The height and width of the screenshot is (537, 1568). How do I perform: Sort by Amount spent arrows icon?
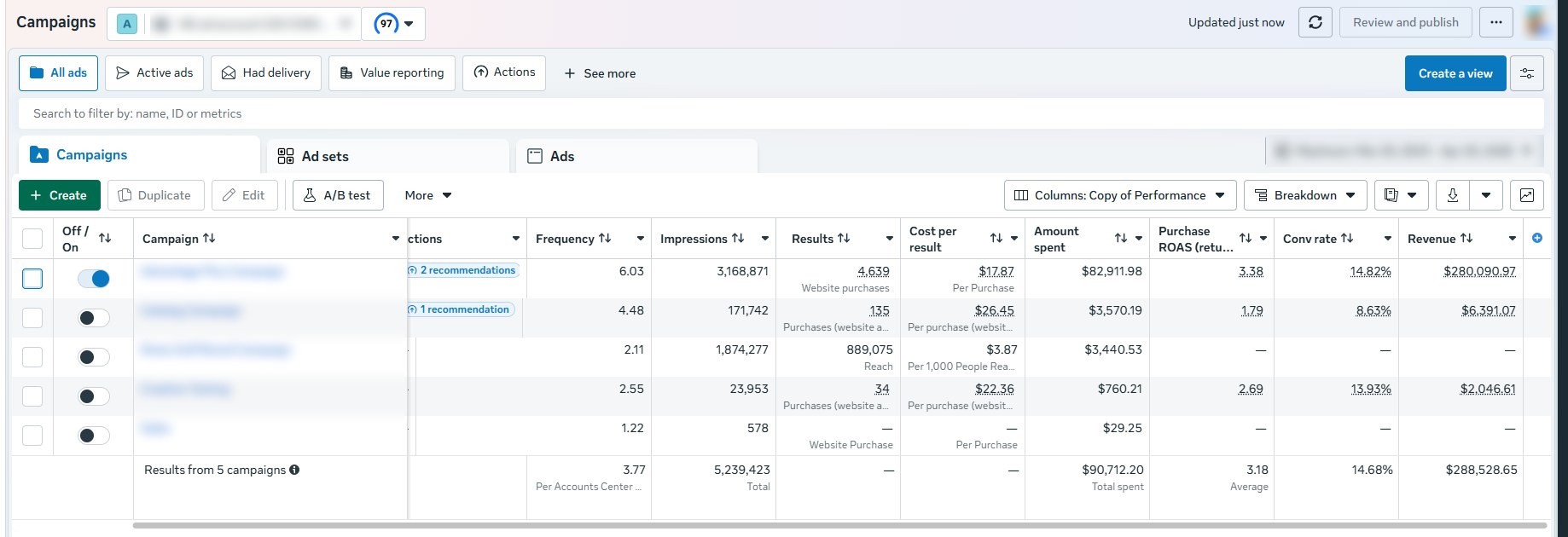[1121, 239]
